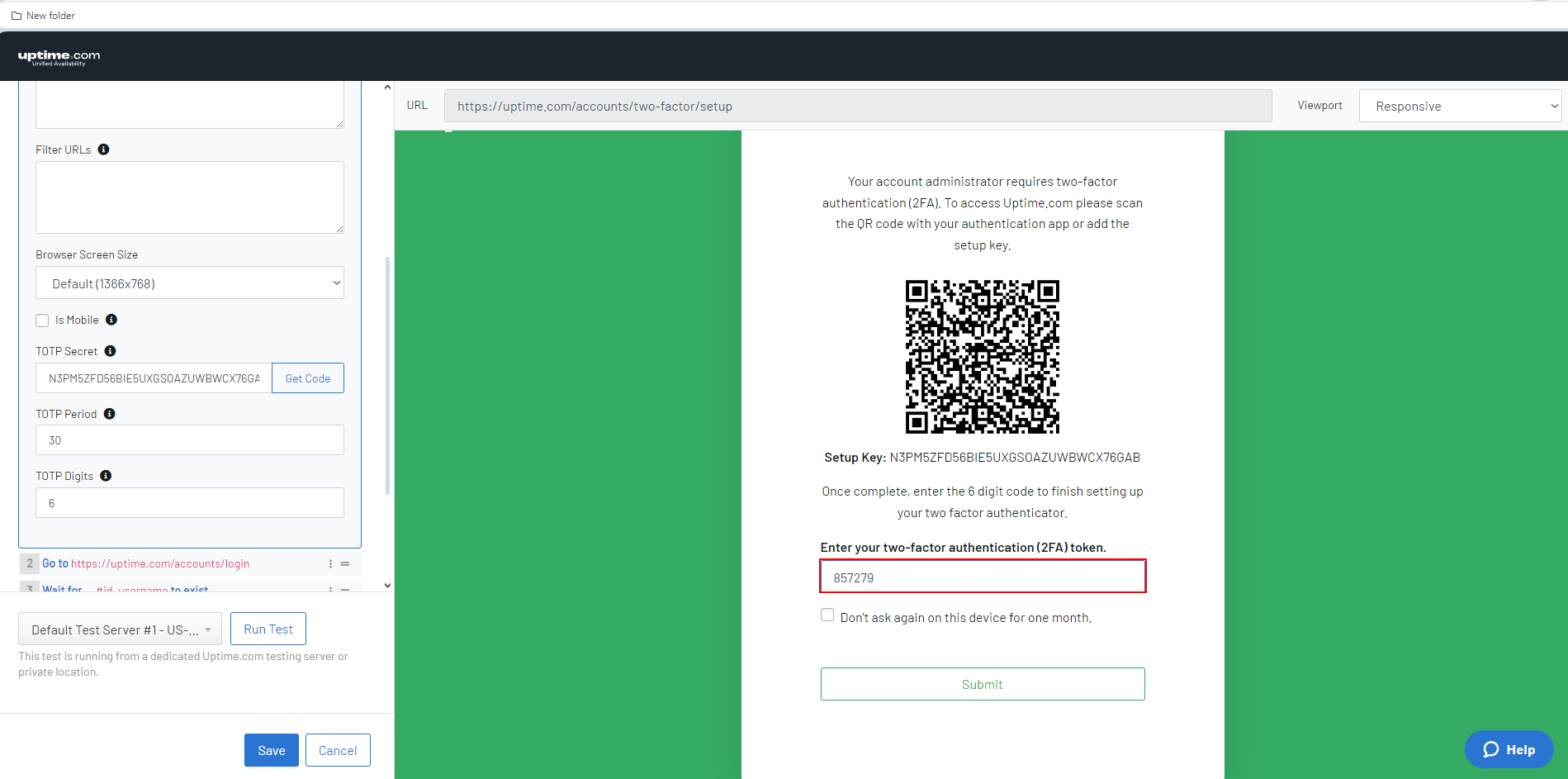Viewport: 1568px width, 779px height.
Task: Click the steps panel scrollbar thumb
Action: pos(387,376)
